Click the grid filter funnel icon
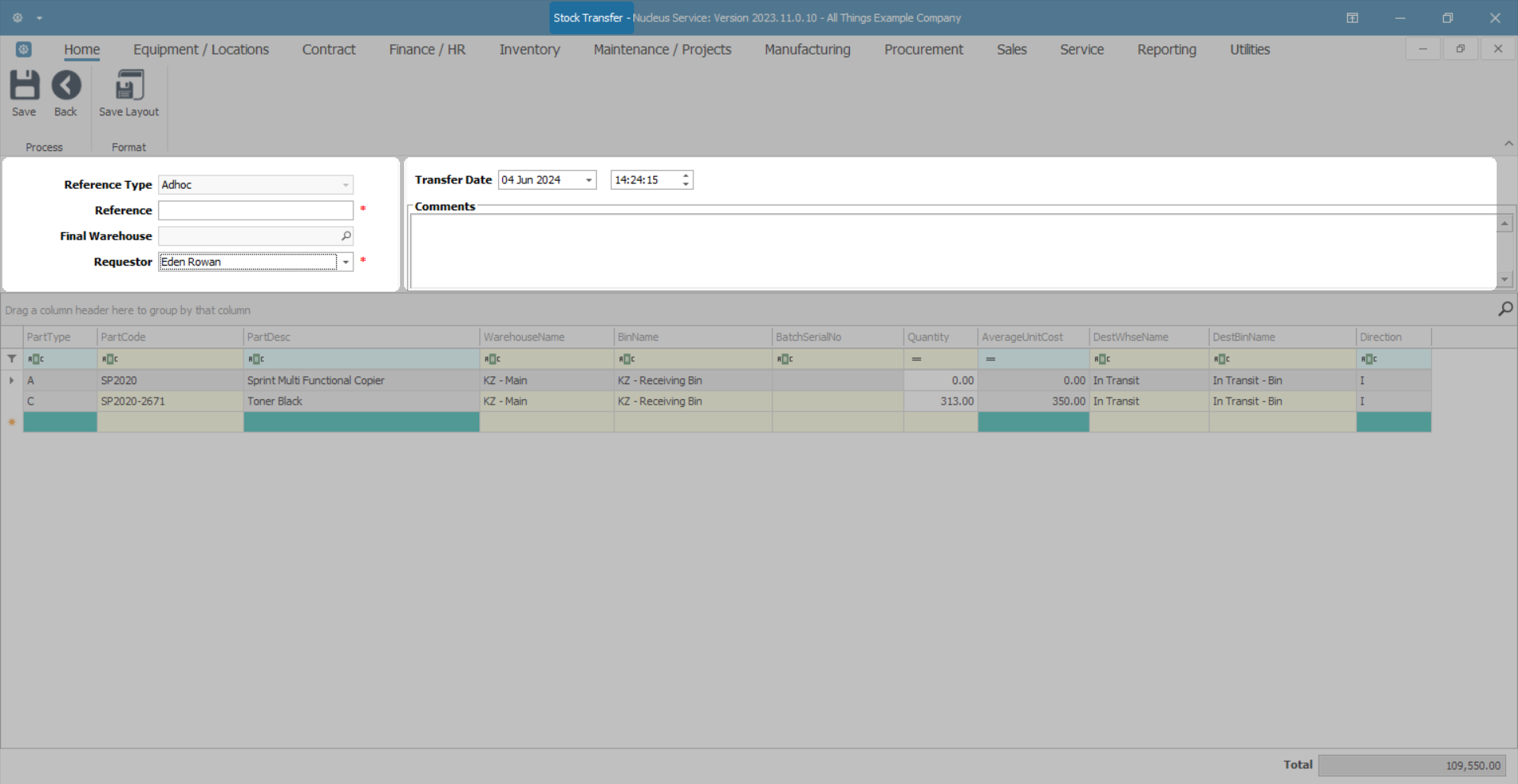This screenshot has height=784, width=1518. point(12,359)
